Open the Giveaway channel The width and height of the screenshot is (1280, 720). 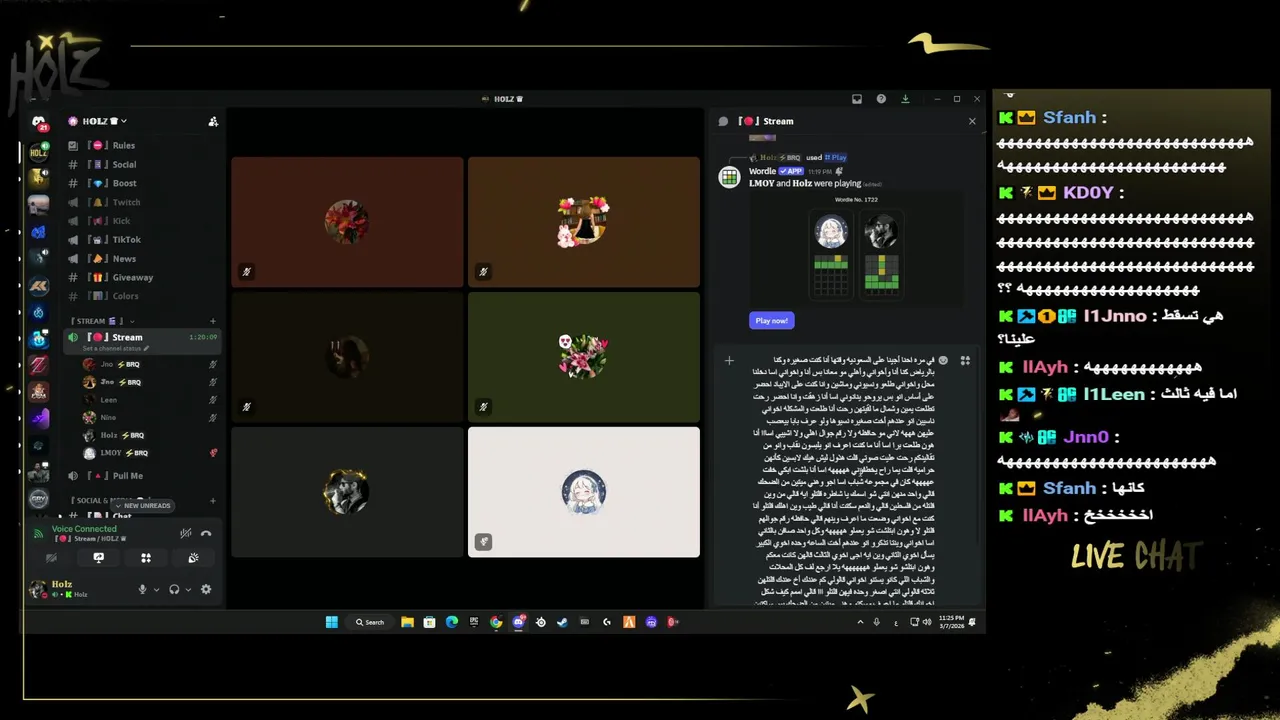[x=142, y=277]
